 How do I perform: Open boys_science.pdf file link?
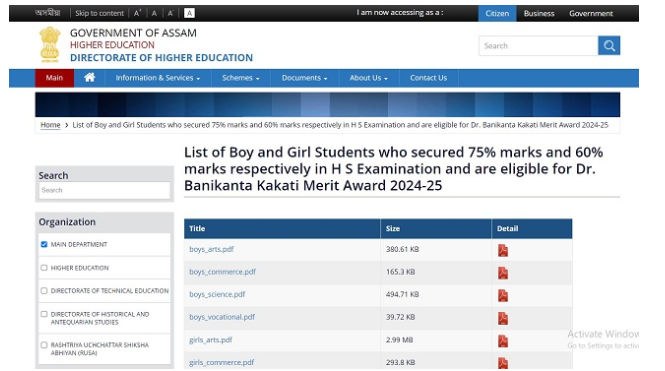click(x=217, y=294)
